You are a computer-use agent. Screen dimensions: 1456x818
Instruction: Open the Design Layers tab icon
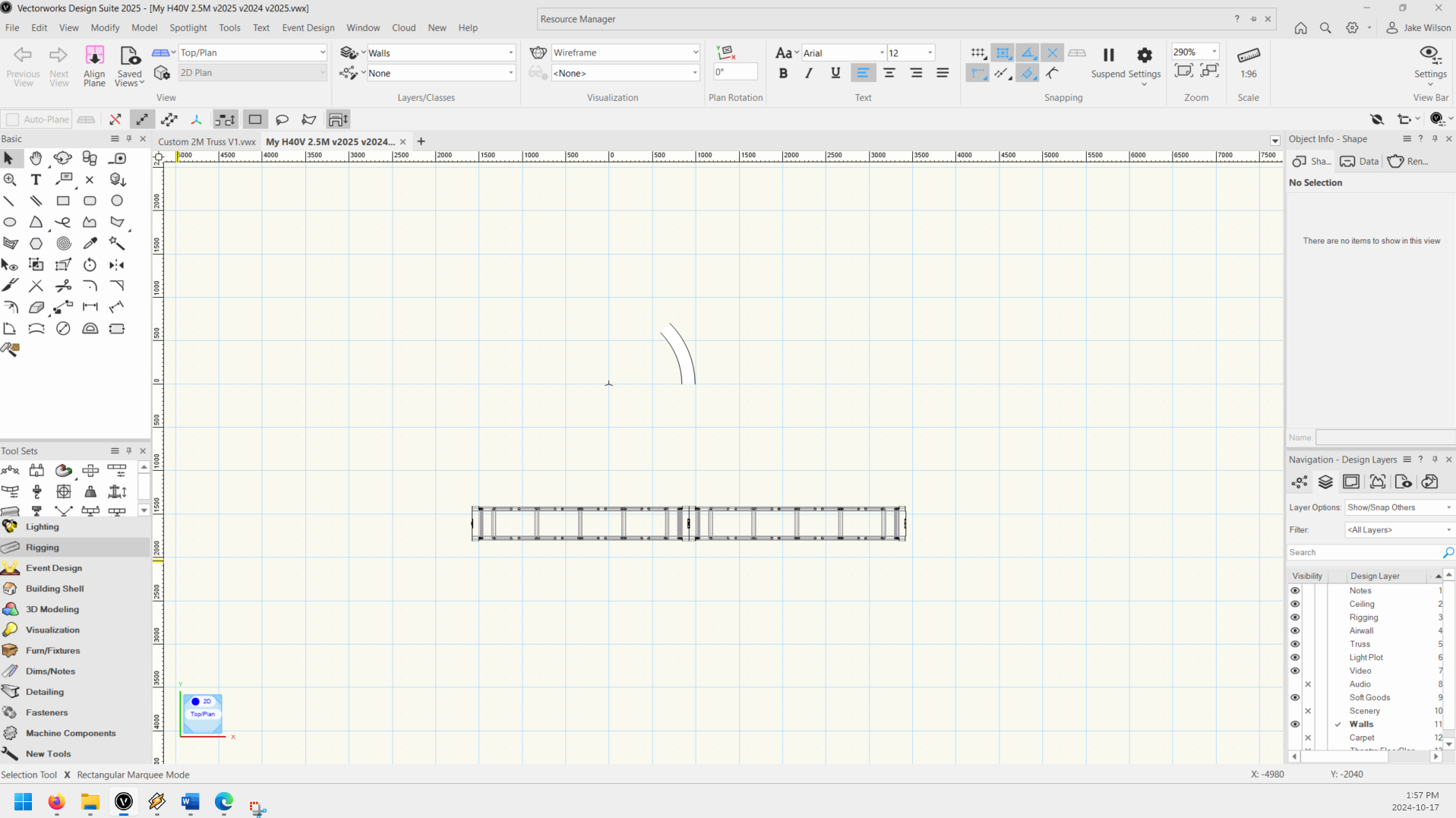tap(1325, 482)
